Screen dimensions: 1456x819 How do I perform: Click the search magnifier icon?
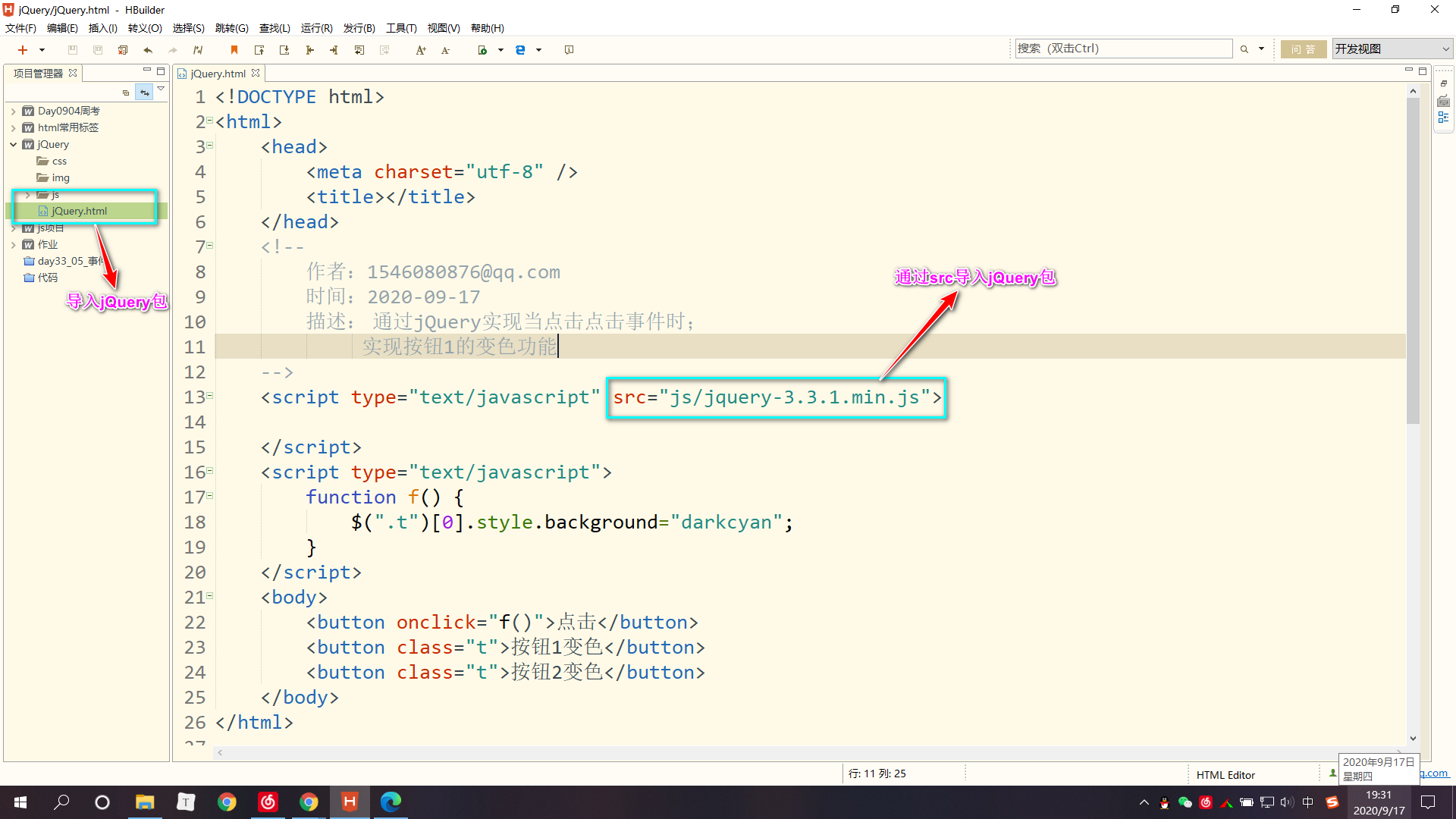click(x=1244, y=49)
